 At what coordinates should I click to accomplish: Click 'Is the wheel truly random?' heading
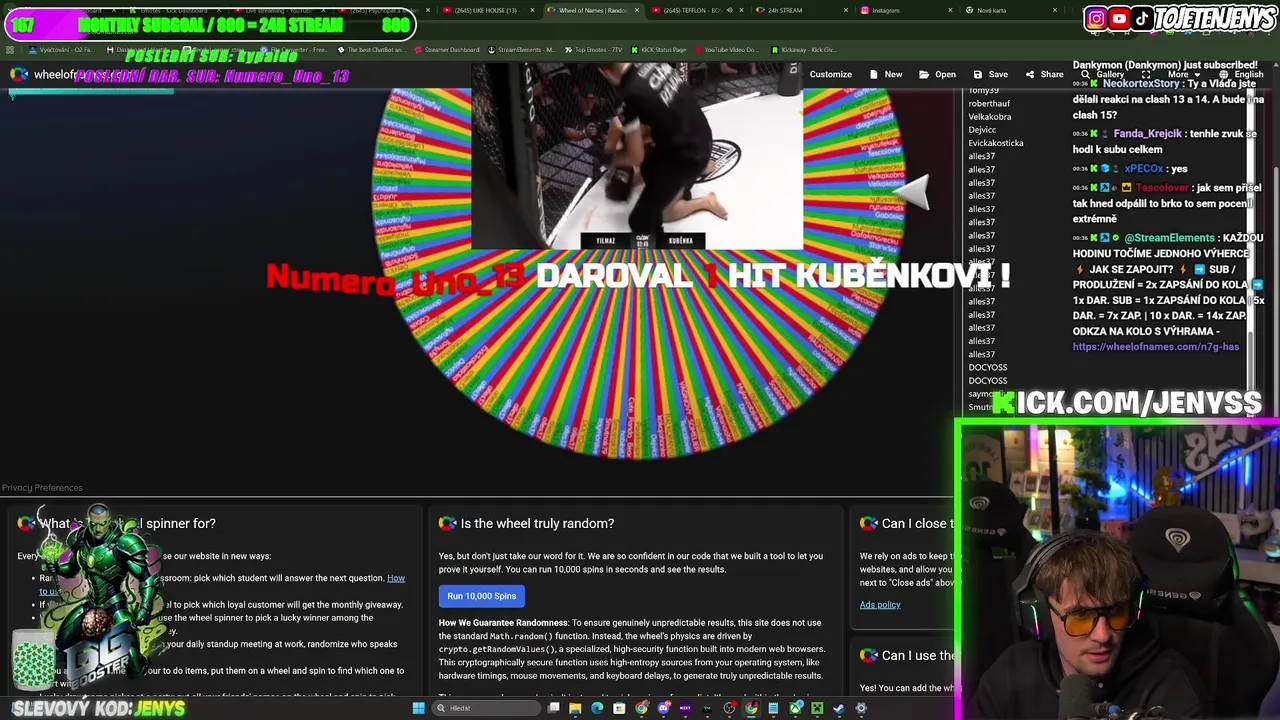(537, 523)
